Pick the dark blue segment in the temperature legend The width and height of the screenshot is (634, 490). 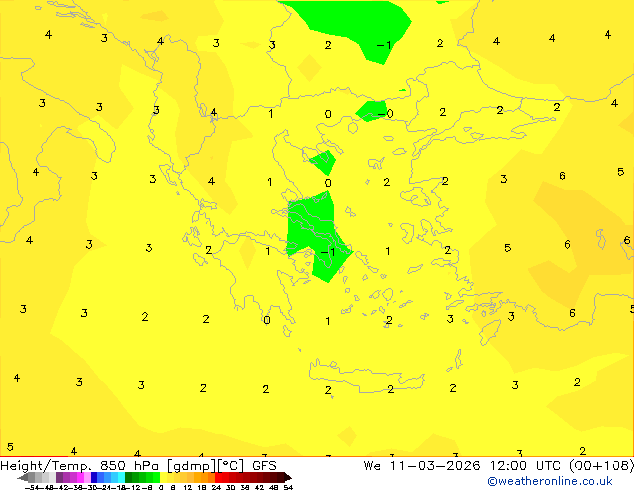click(94, 477)
